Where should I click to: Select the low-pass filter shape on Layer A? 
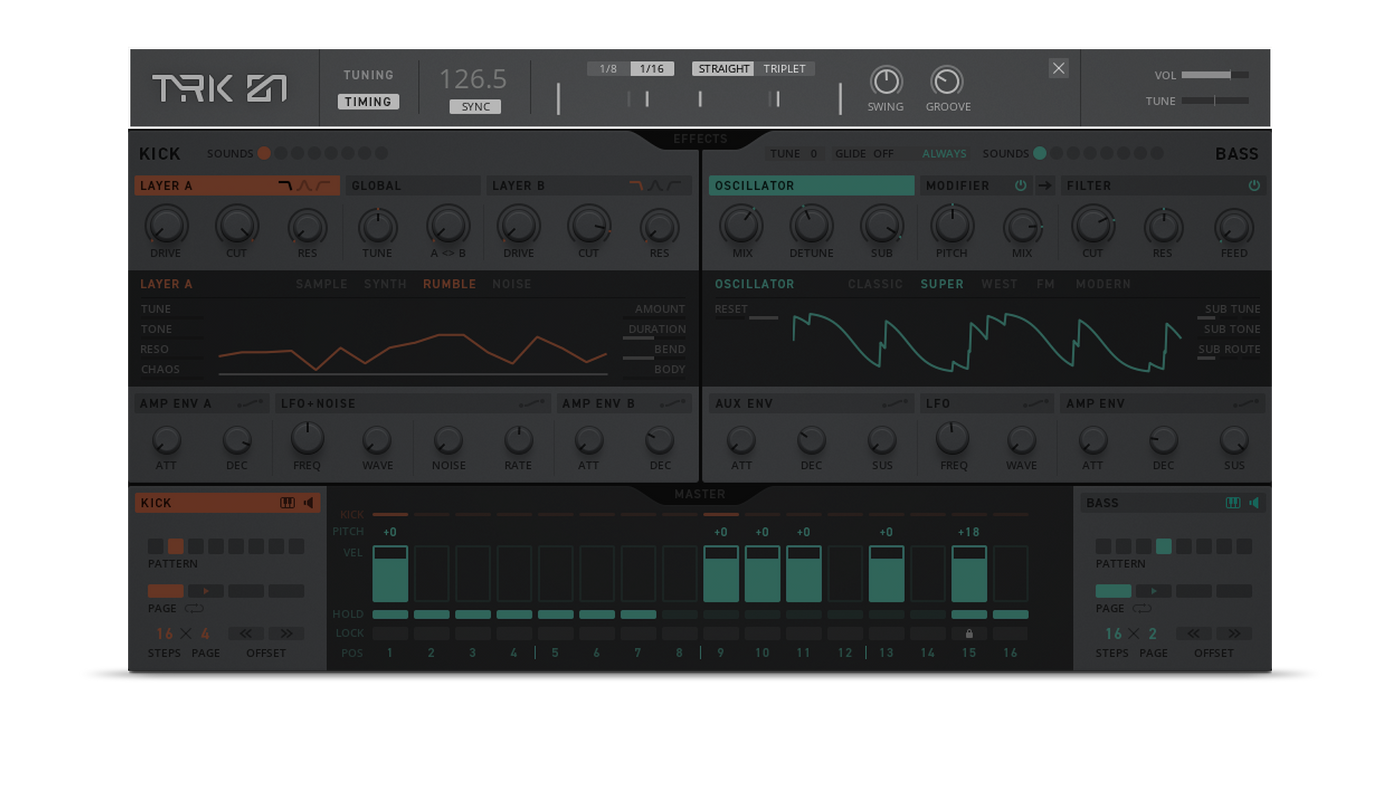coord(285,186)
